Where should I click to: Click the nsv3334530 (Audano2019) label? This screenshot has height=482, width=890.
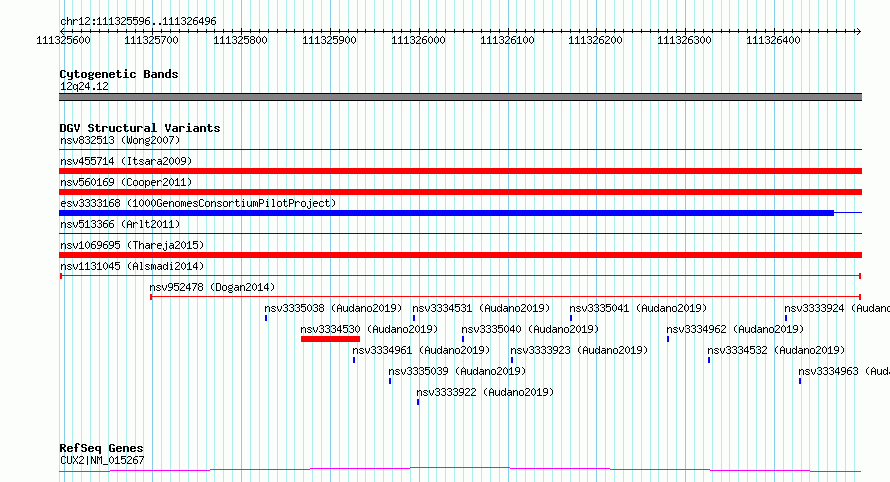[370, 329]
